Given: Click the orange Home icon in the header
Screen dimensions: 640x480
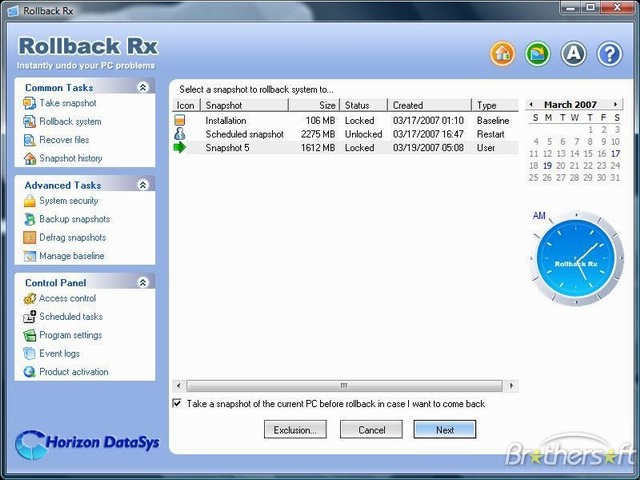Looking at the screenshot, I should (x=502, y=53).
